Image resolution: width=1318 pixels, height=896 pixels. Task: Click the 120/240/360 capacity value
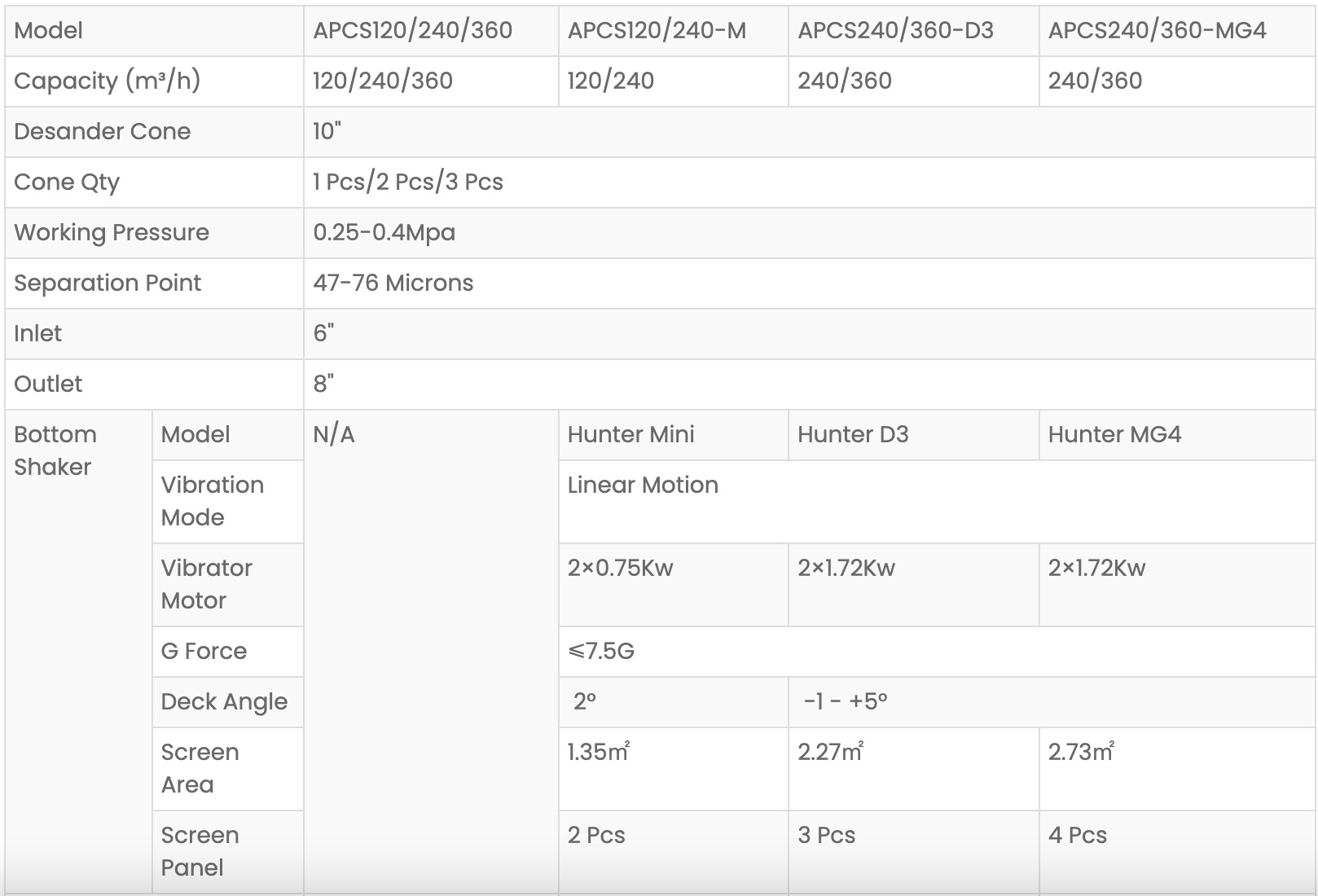click(383, 81)
